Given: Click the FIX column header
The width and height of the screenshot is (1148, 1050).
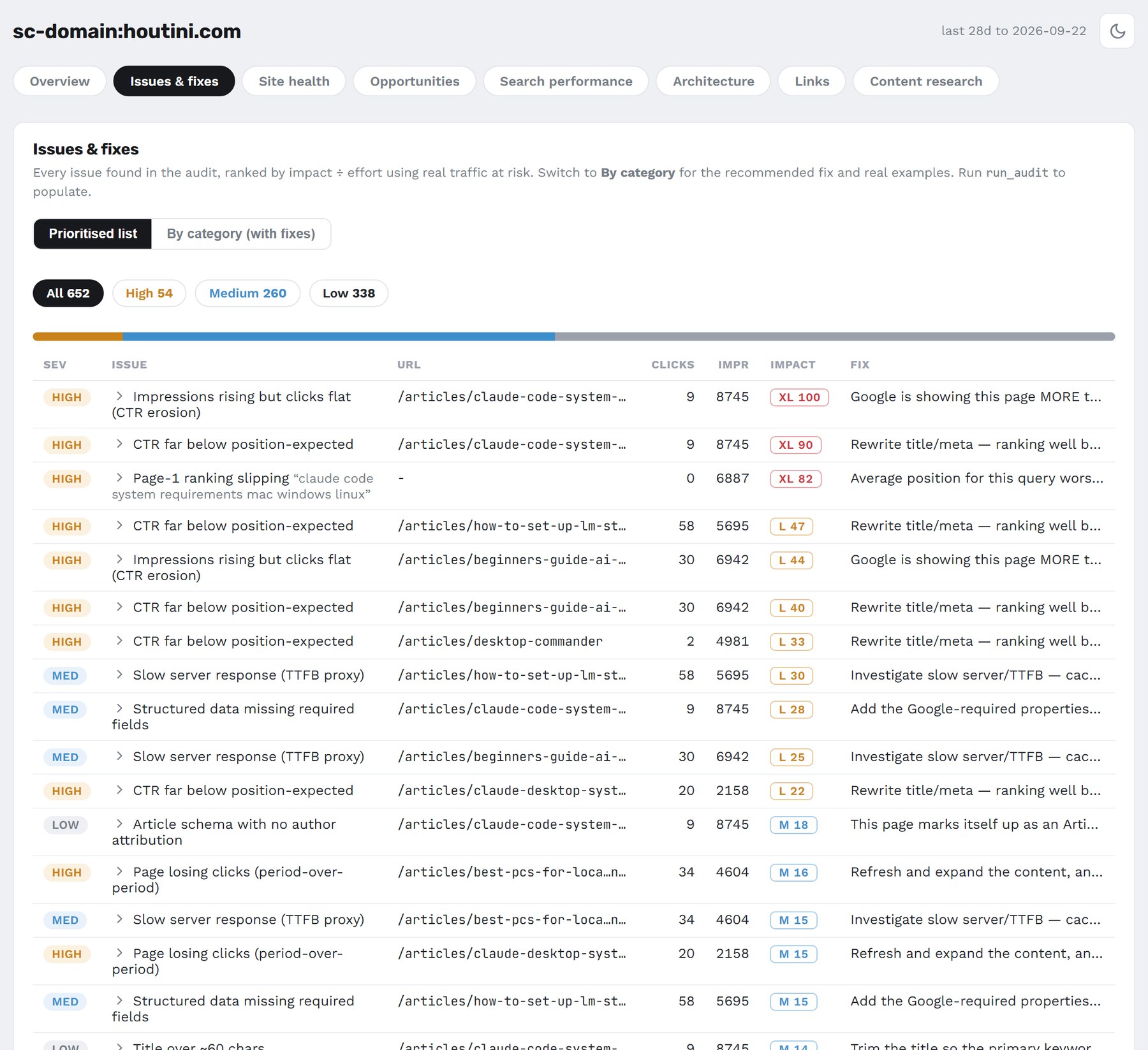Looking at the screenshot, I should [860, 365].
